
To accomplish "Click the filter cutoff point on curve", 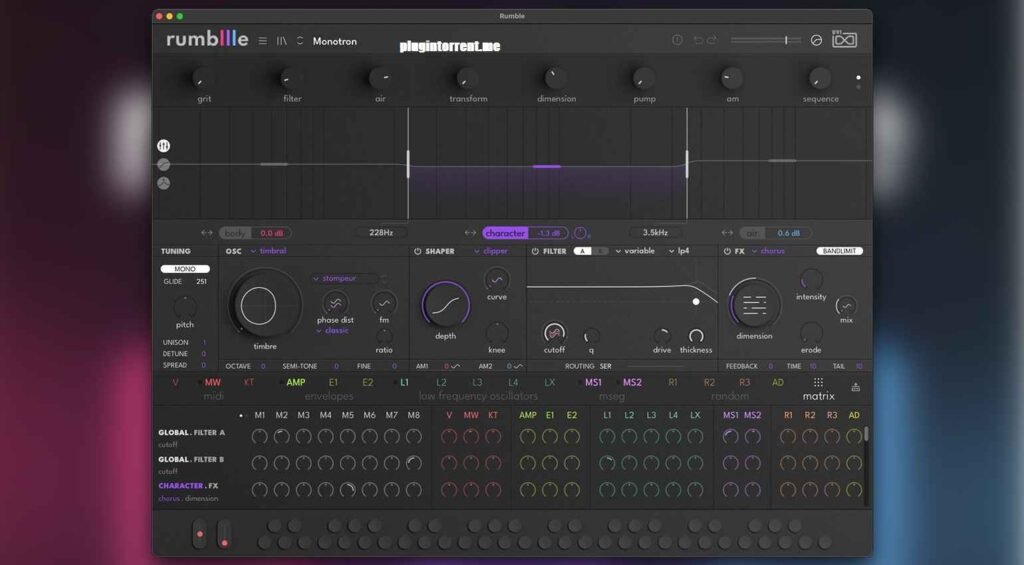I will coord(696,302).
